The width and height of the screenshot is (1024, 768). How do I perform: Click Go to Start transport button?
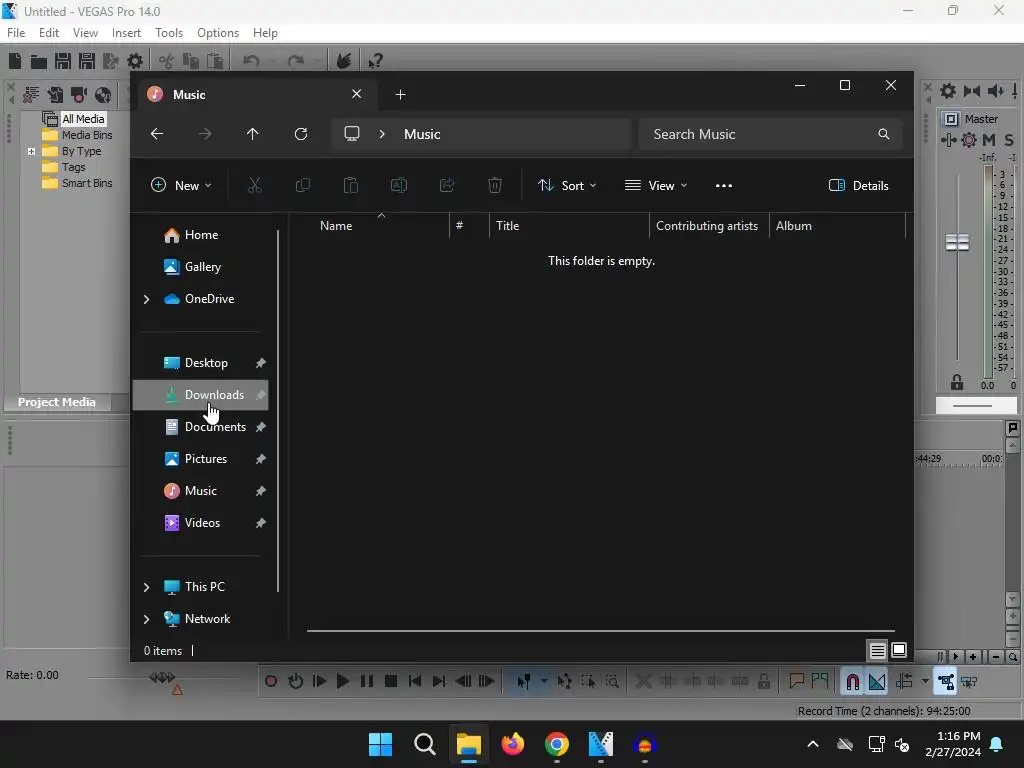coord(415,682)
